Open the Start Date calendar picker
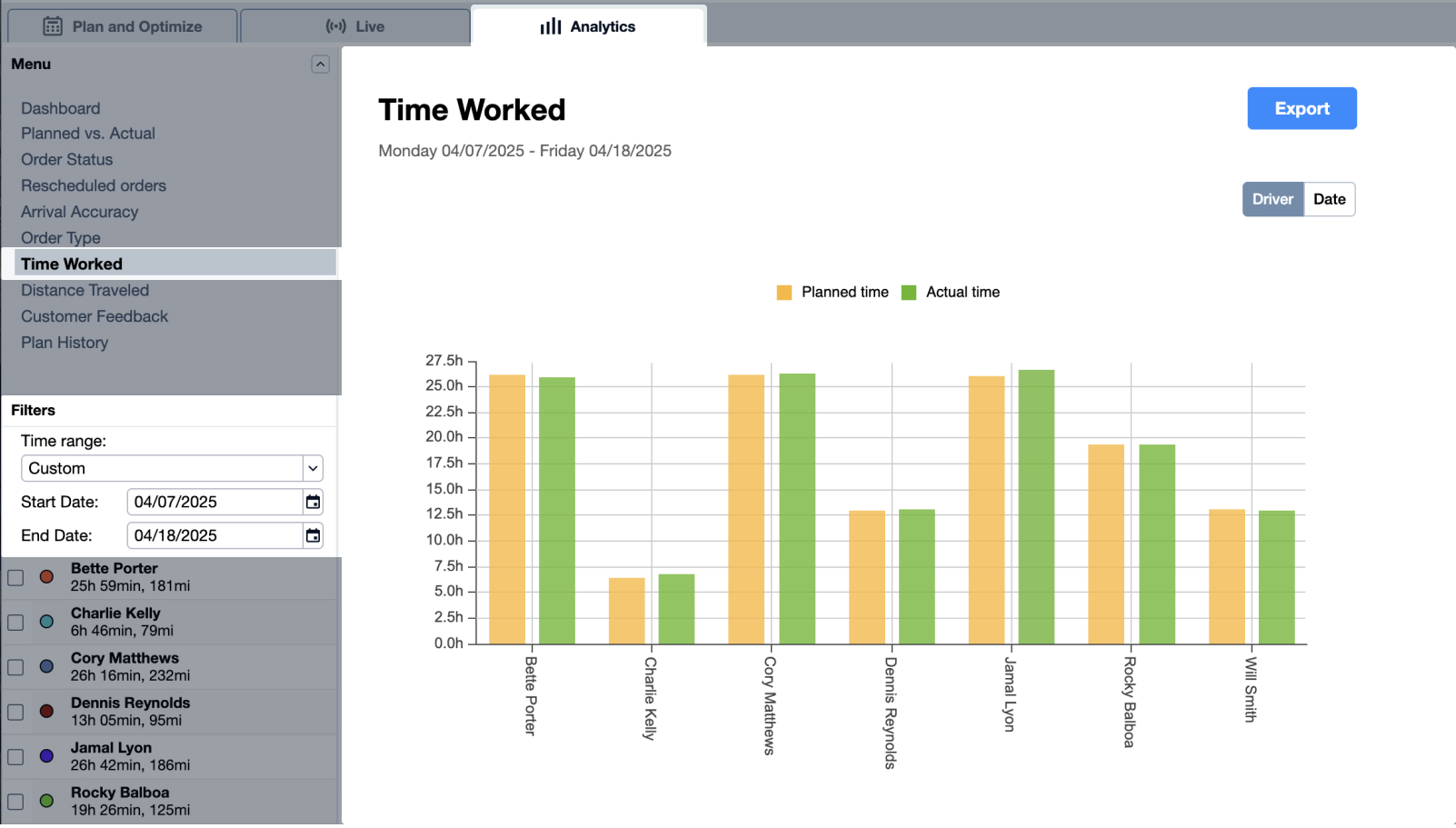 point(312,501)
